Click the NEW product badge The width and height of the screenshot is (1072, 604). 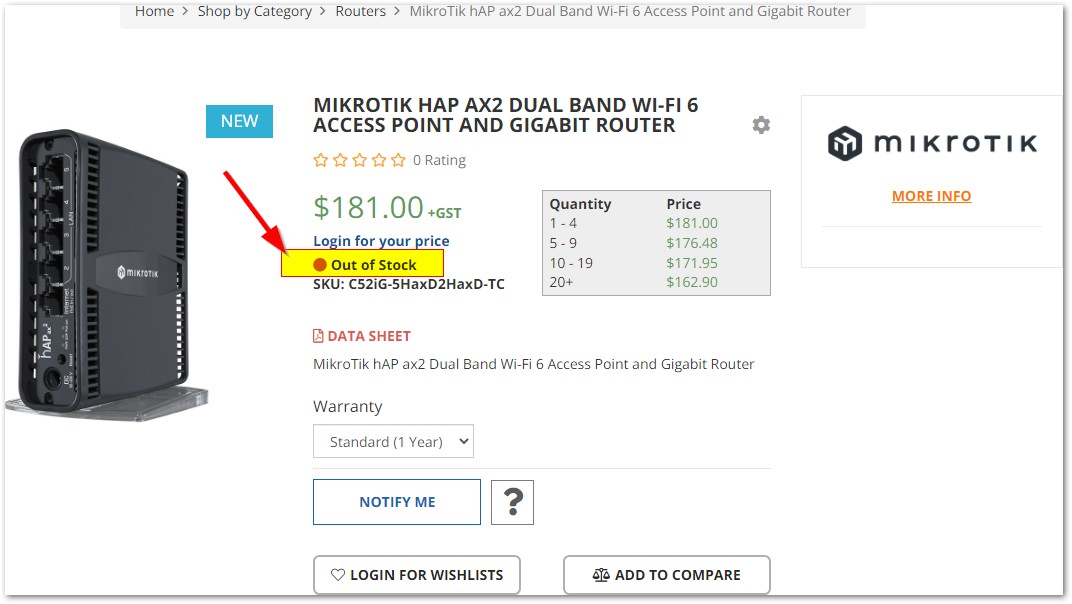239,121
